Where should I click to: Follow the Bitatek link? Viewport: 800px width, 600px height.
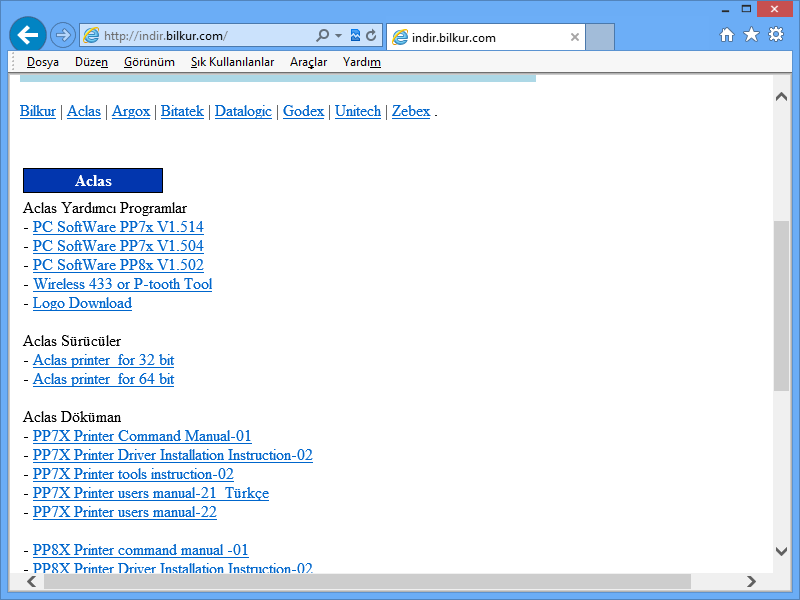coord(182,111)
